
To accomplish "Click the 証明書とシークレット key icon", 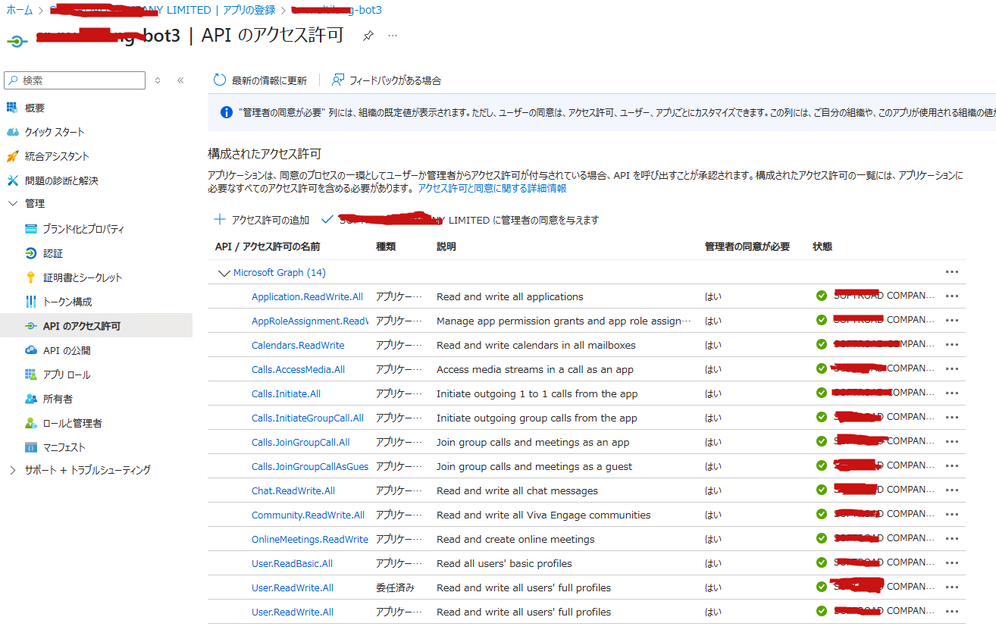I will coord(30,277).
